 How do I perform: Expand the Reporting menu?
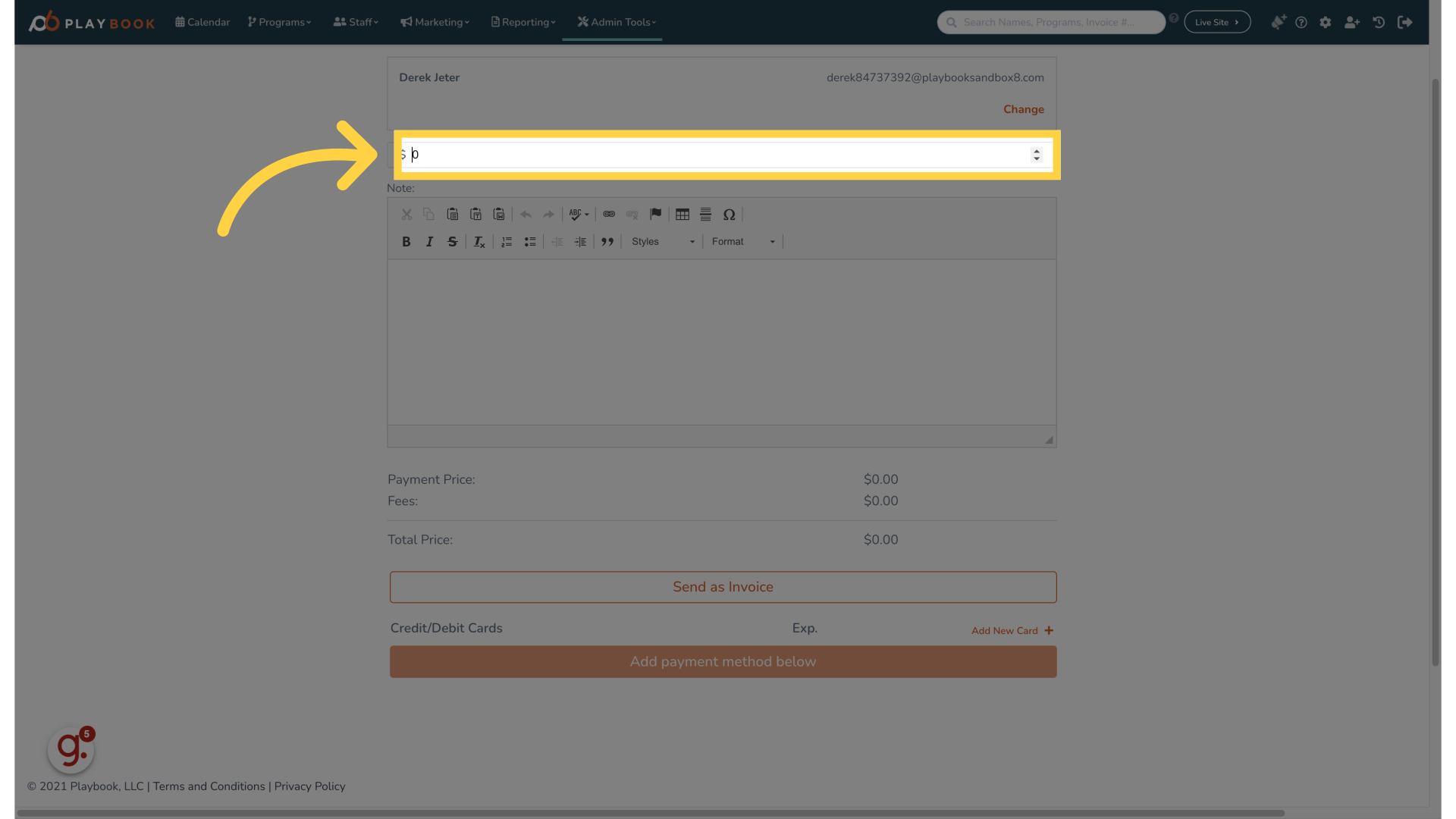[x=523, y=22]
